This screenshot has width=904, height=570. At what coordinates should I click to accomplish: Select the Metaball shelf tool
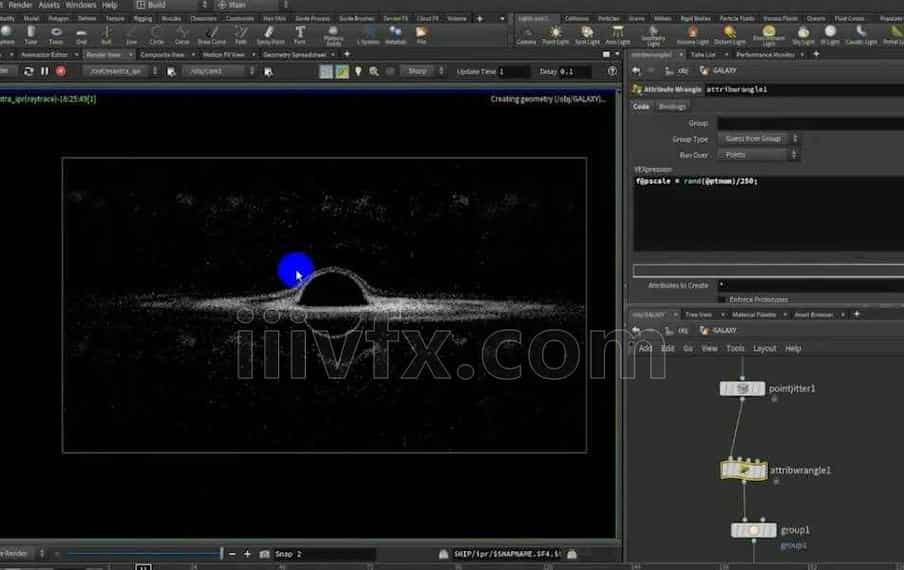coord(395,35)
